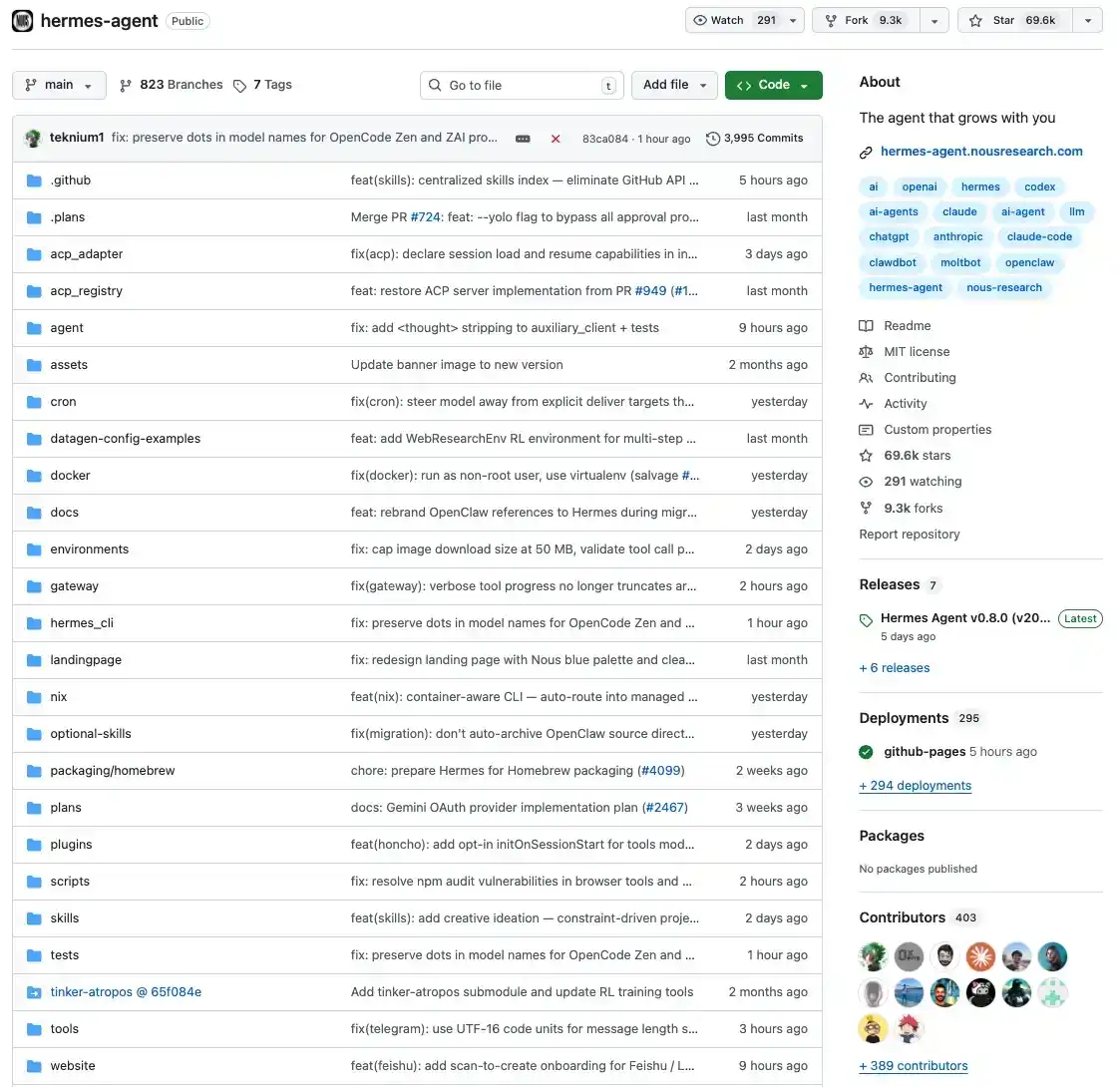
Task: Expand the Star lists dropdown arrow
Action: pos(1087,20)
